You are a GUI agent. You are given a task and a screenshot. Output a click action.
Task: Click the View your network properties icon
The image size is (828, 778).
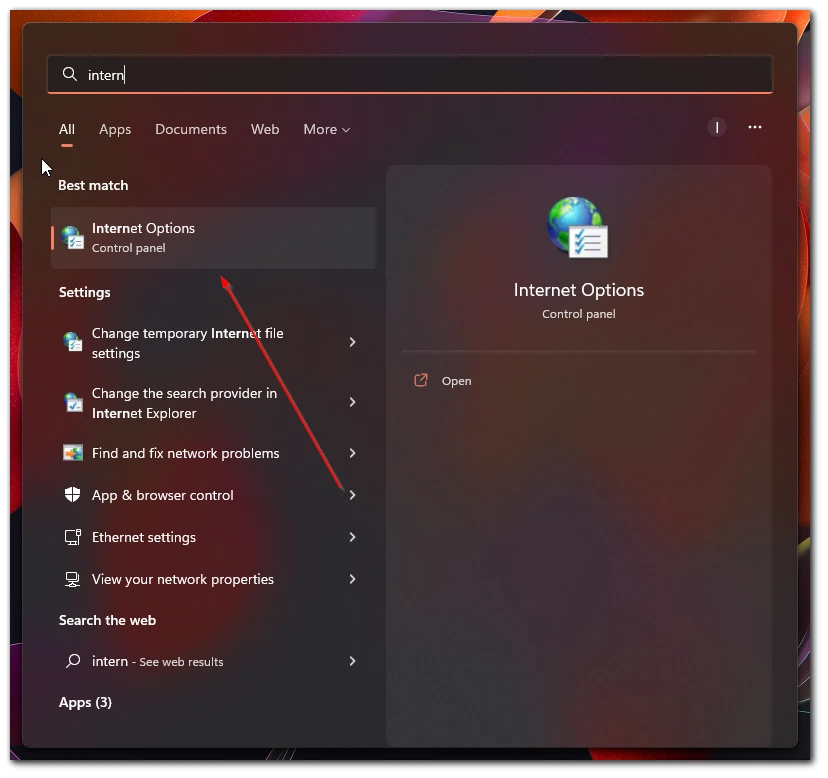[x=72, y=579]
